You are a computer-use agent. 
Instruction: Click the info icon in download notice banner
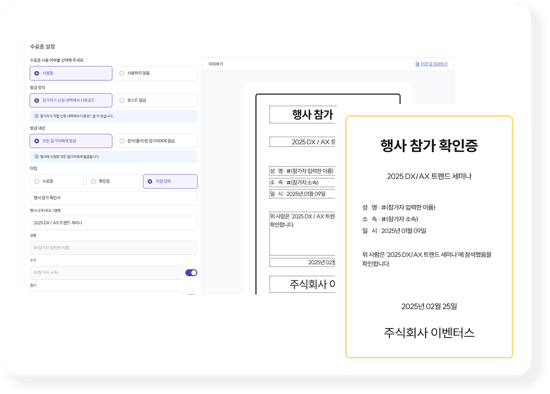pos(36,116)
